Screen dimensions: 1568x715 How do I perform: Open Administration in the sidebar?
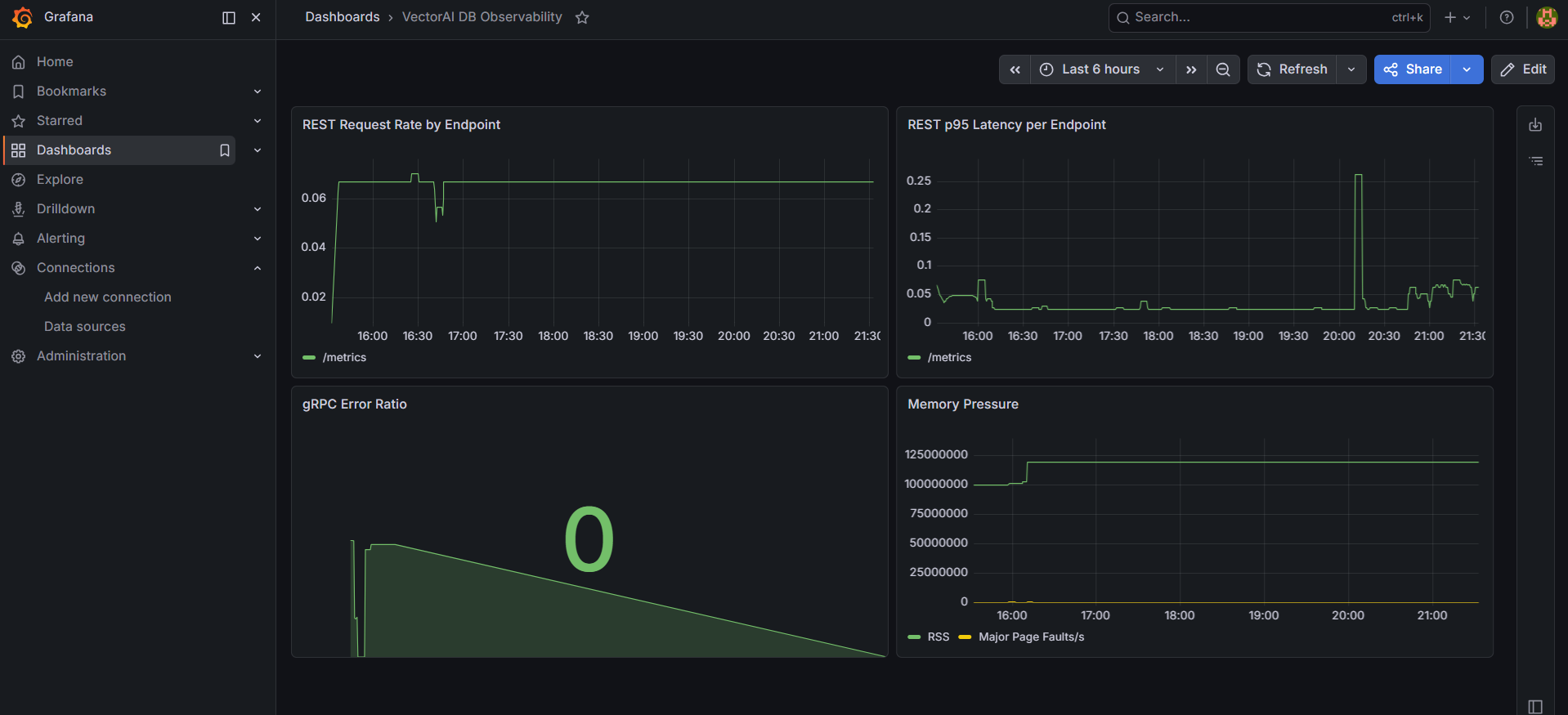(81, 356)
